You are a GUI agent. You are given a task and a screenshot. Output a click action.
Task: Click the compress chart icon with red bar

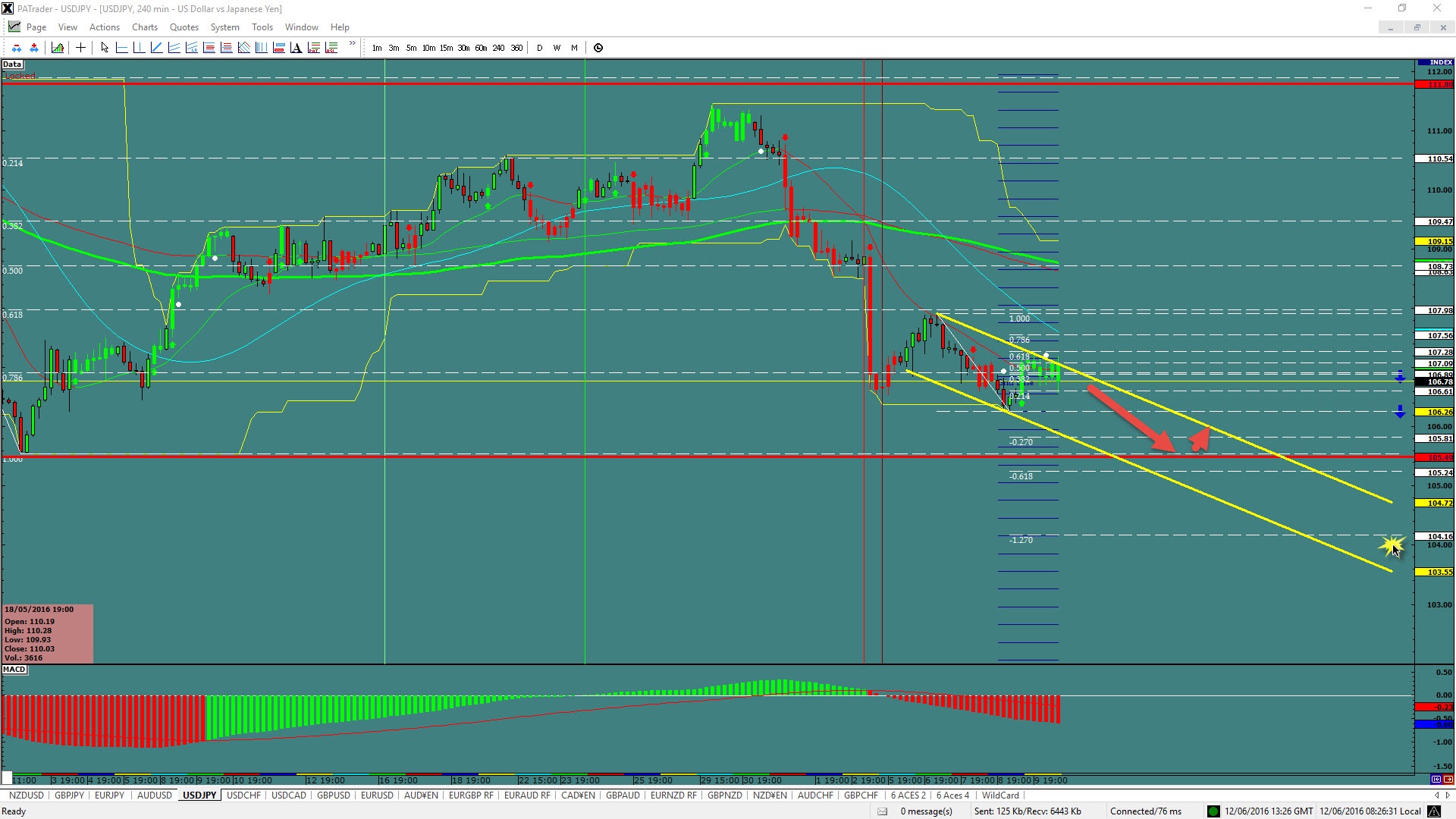pyautogui.click(x=17, y=48)
